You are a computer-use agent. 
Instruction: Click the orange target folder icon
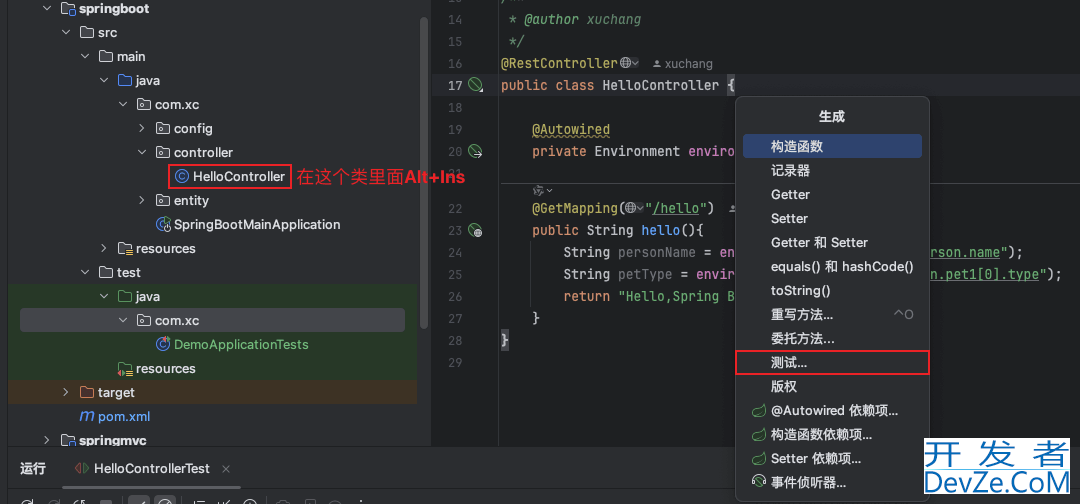tap(87, 392)
